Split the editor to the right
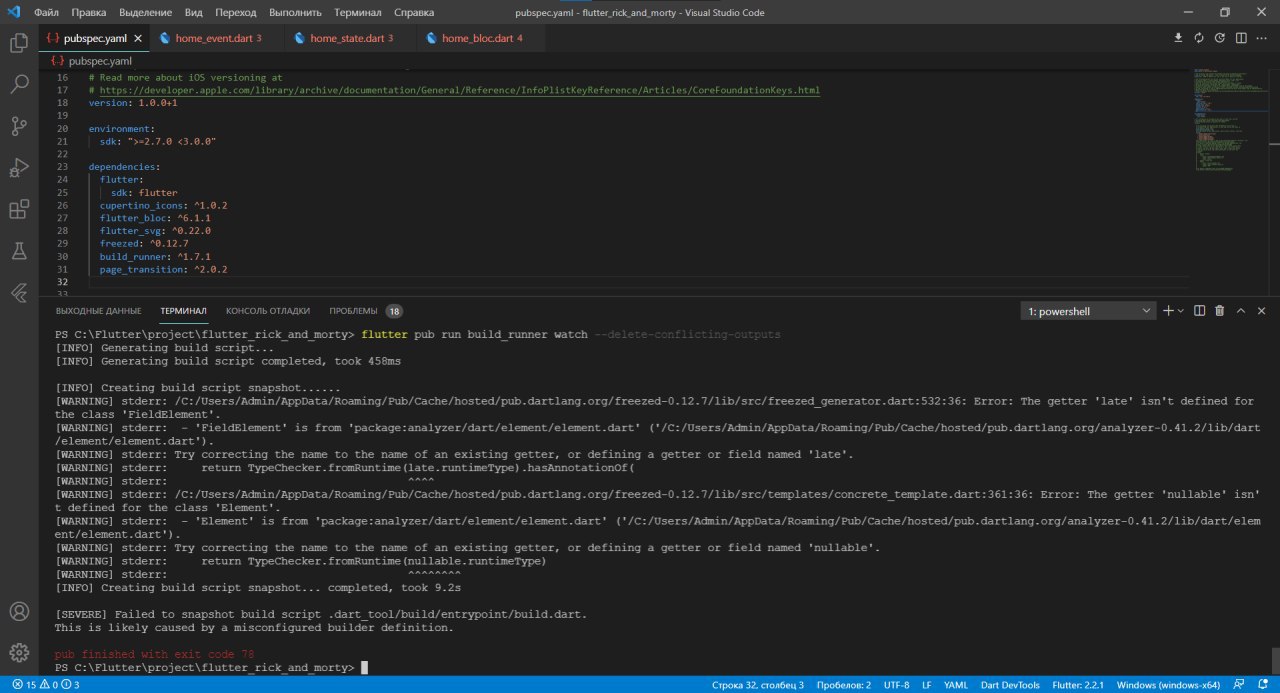Image resolution: width=1280 pixels, height=693 pixels. (1241, 38)
